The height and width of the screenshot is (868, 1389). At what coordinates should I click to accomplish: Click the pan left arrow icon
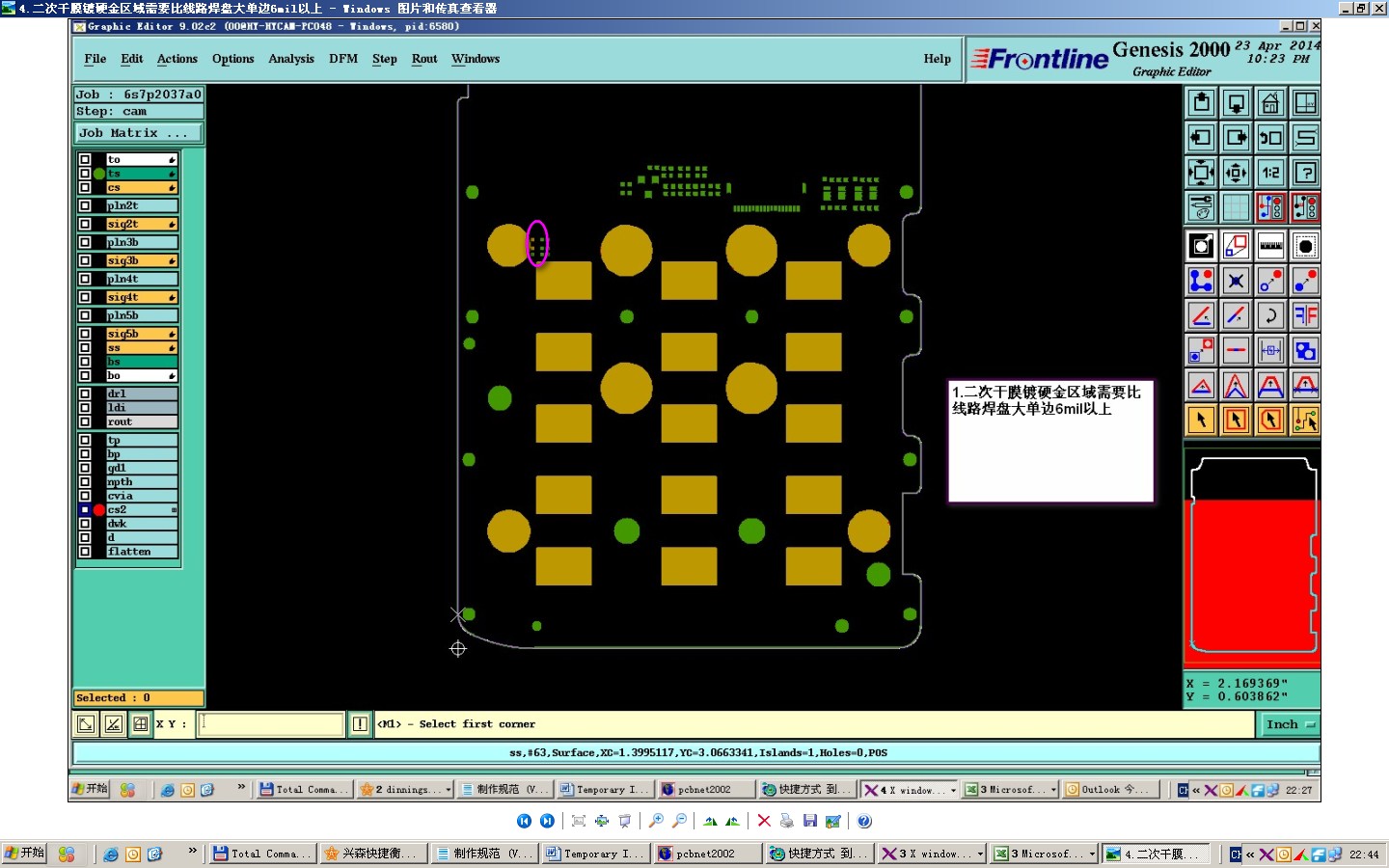click(x=1201, y=138)
